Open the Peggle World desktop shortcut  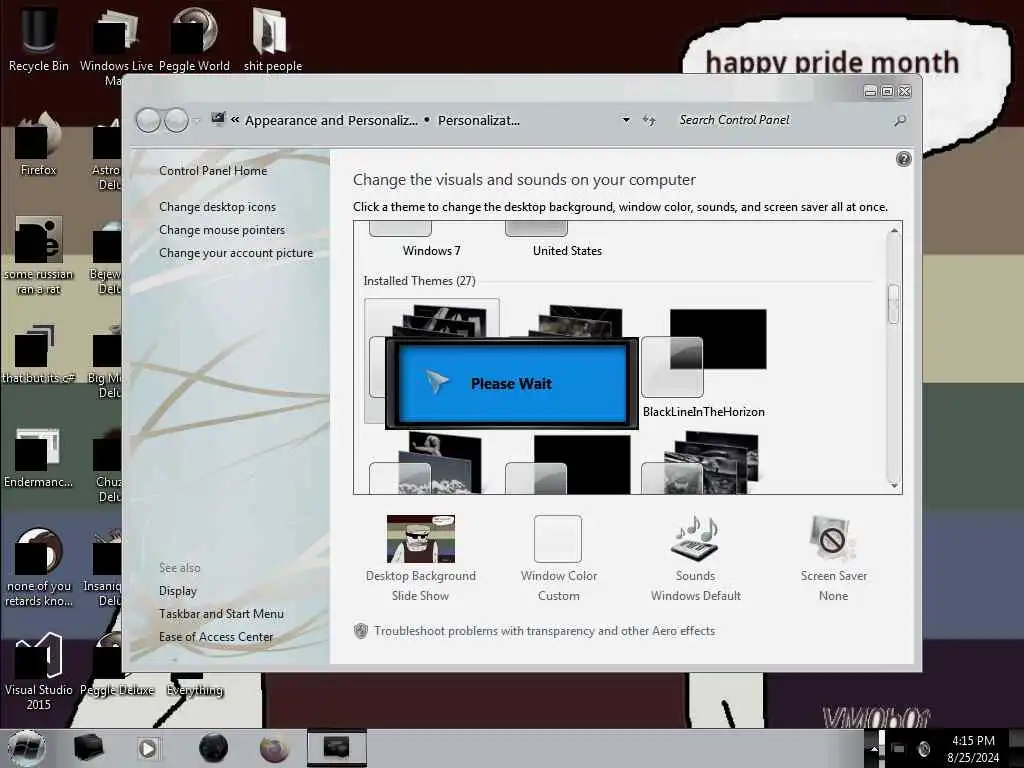point(194,38)
